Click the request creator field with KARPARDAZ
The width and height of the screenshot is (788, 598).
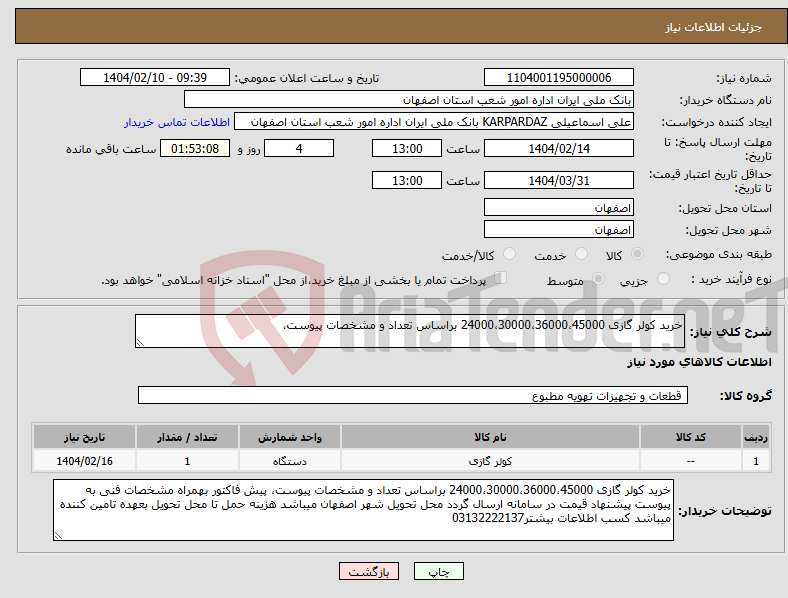click(434, 122)
